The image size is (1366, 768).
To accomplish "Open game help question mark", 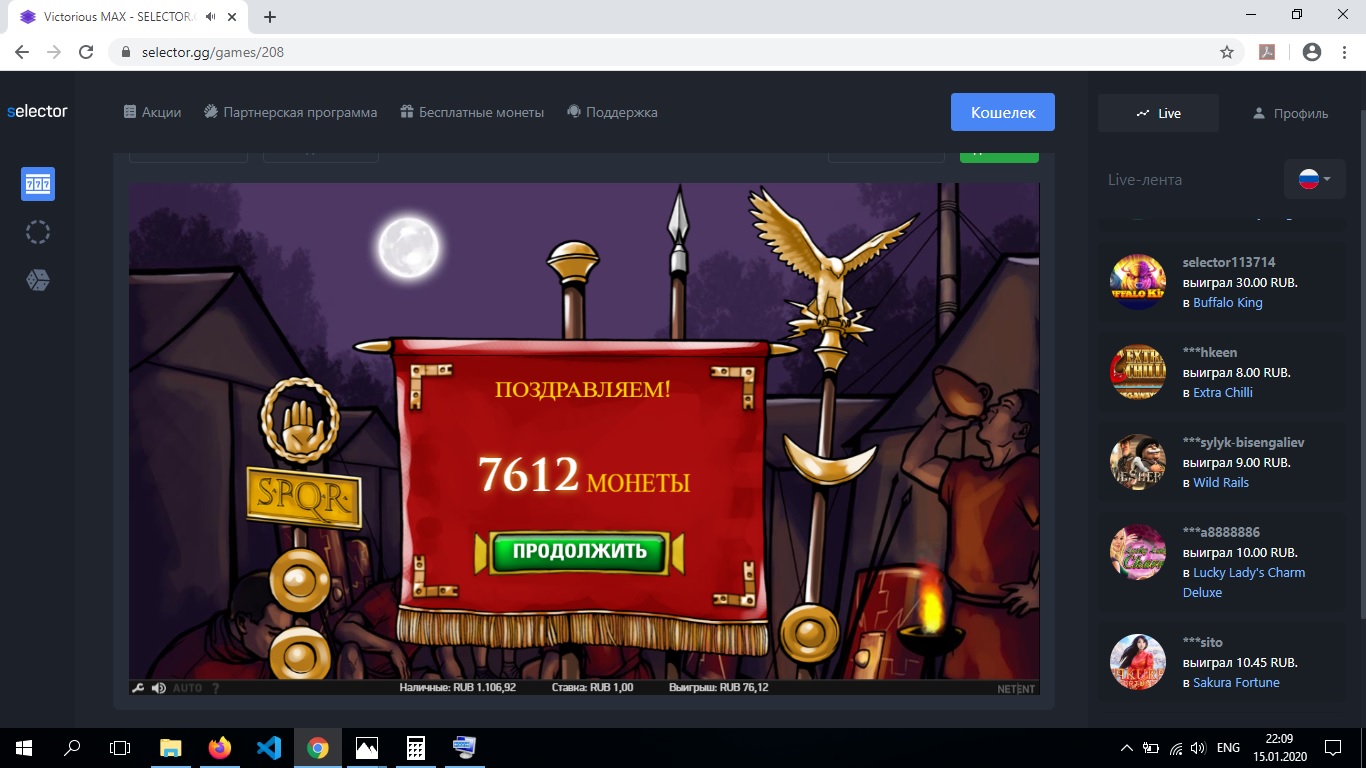I will [x=215, y=688].
